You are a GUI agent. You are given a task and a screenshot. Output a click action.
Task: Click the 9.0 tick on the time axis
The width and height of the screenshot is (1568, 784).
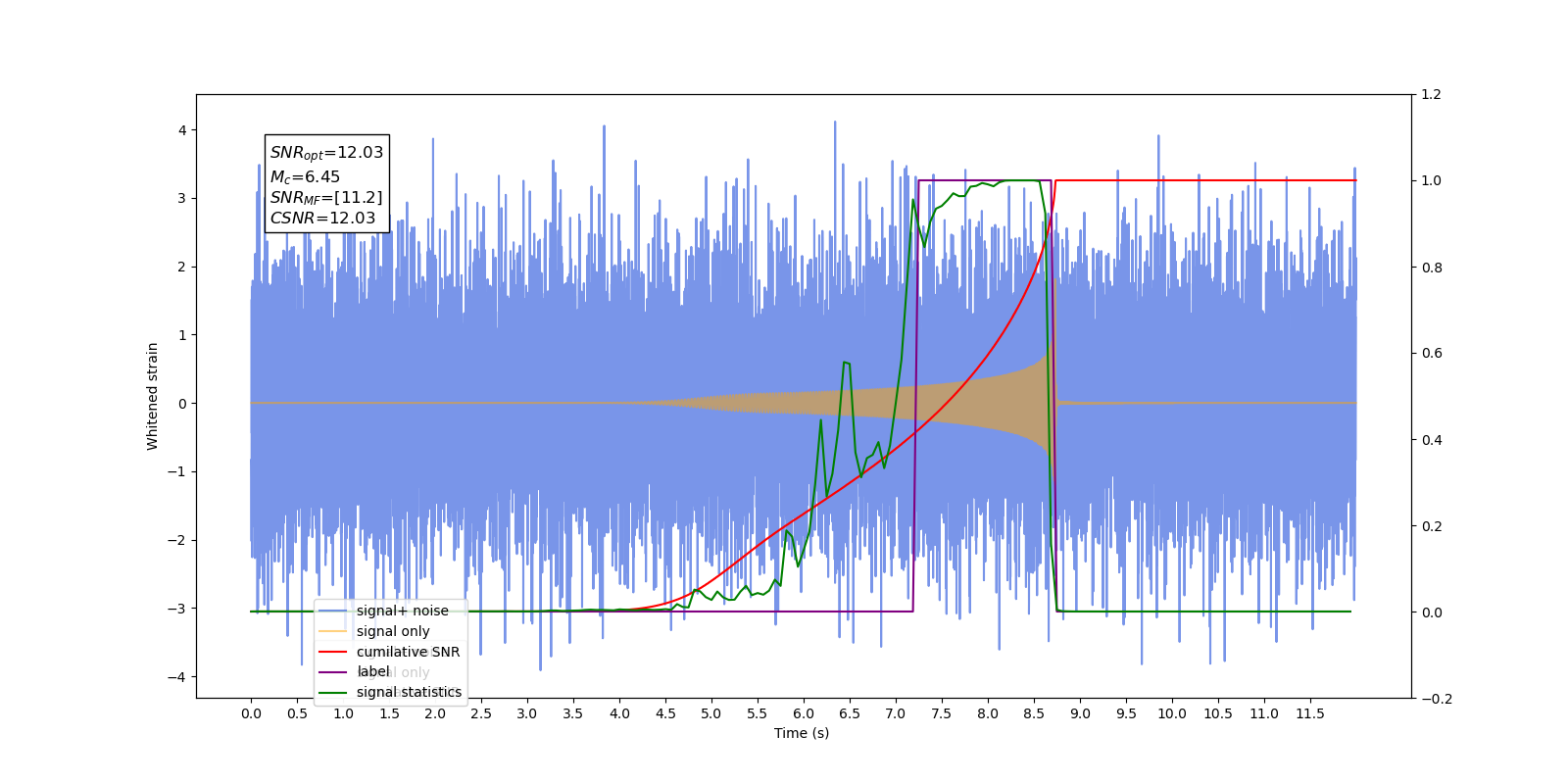click(x=1080, y=713)
